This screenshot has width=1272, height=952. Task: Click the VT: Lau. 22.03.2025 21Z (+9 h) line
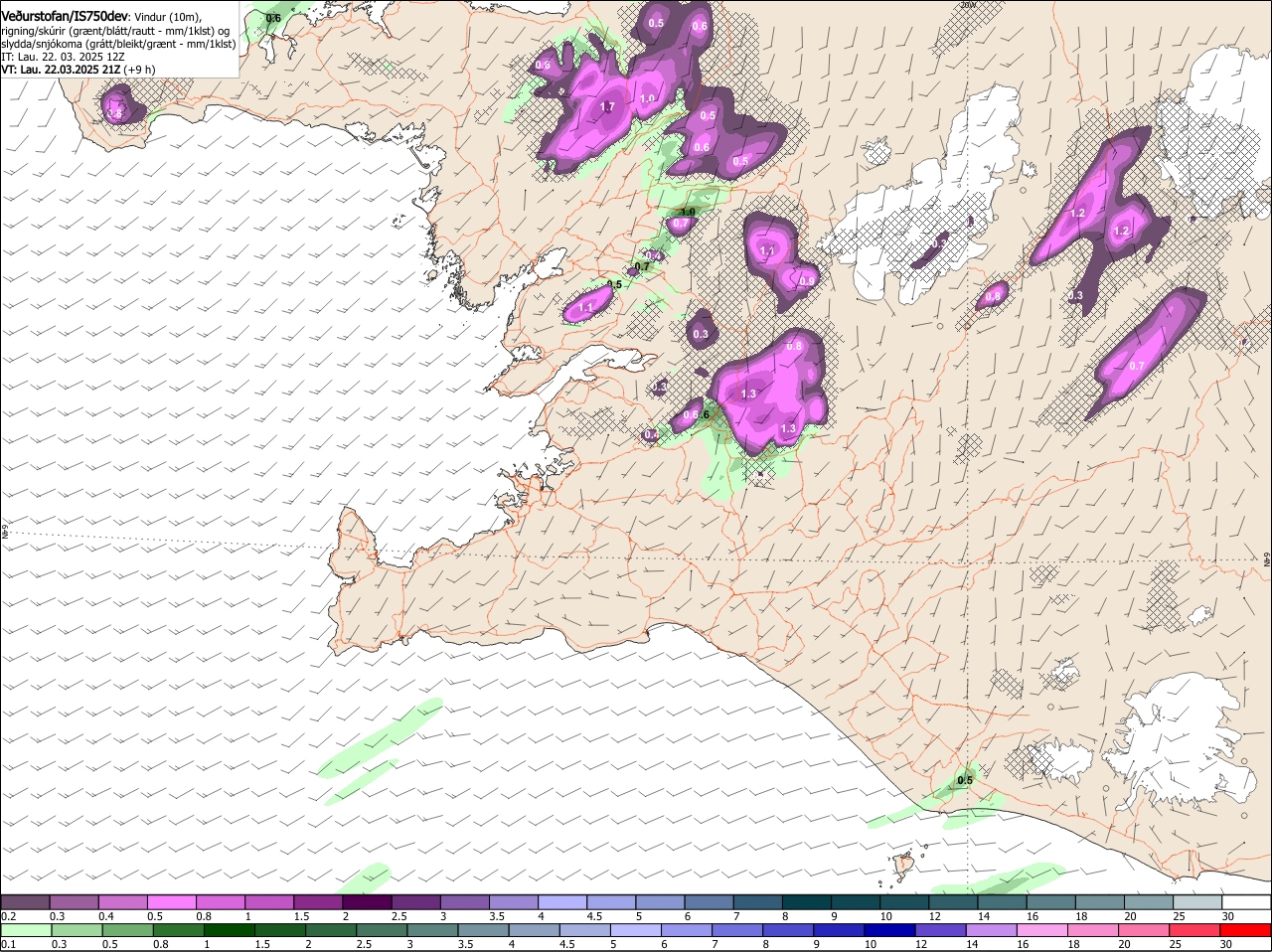[x=77, y=70]
